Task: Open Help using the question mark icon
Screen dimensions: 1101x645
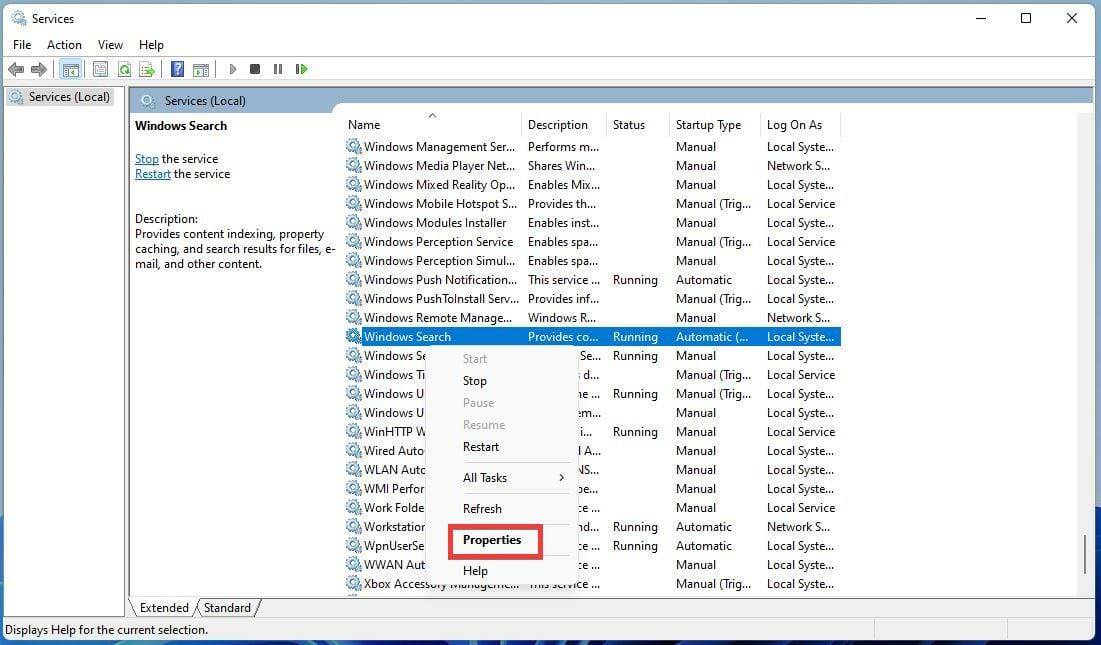Action: [x=177, y=69]
